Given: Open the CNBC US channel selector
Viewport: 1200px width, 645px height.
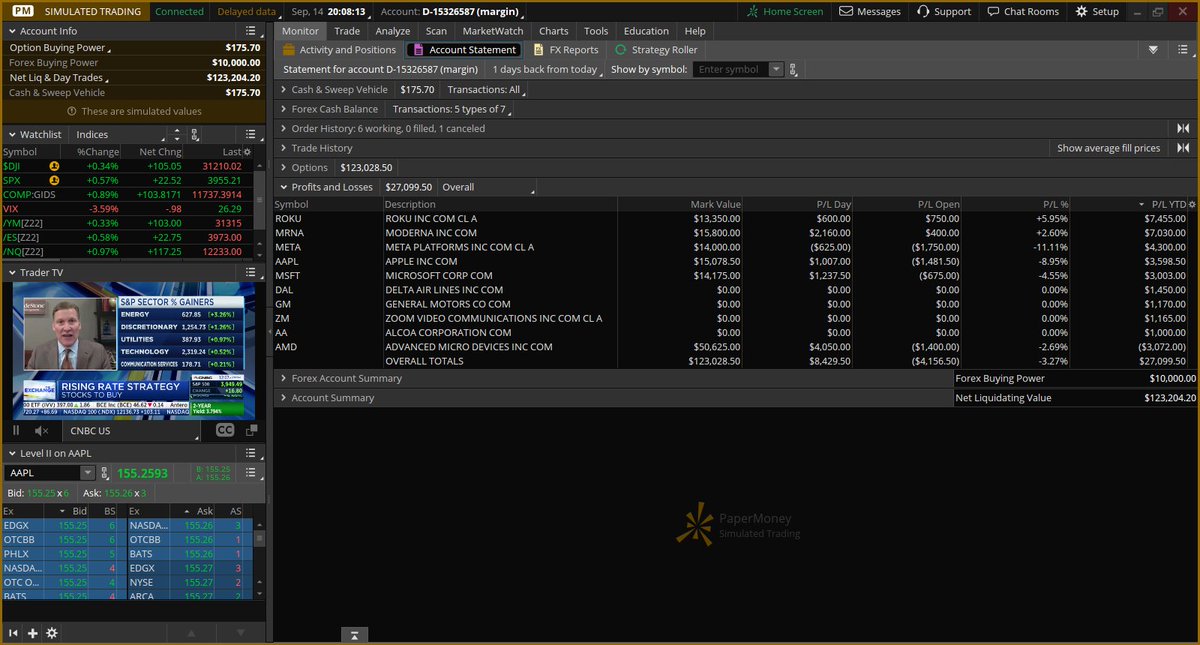Looking at the screenshot, I should tap(134, 430).
